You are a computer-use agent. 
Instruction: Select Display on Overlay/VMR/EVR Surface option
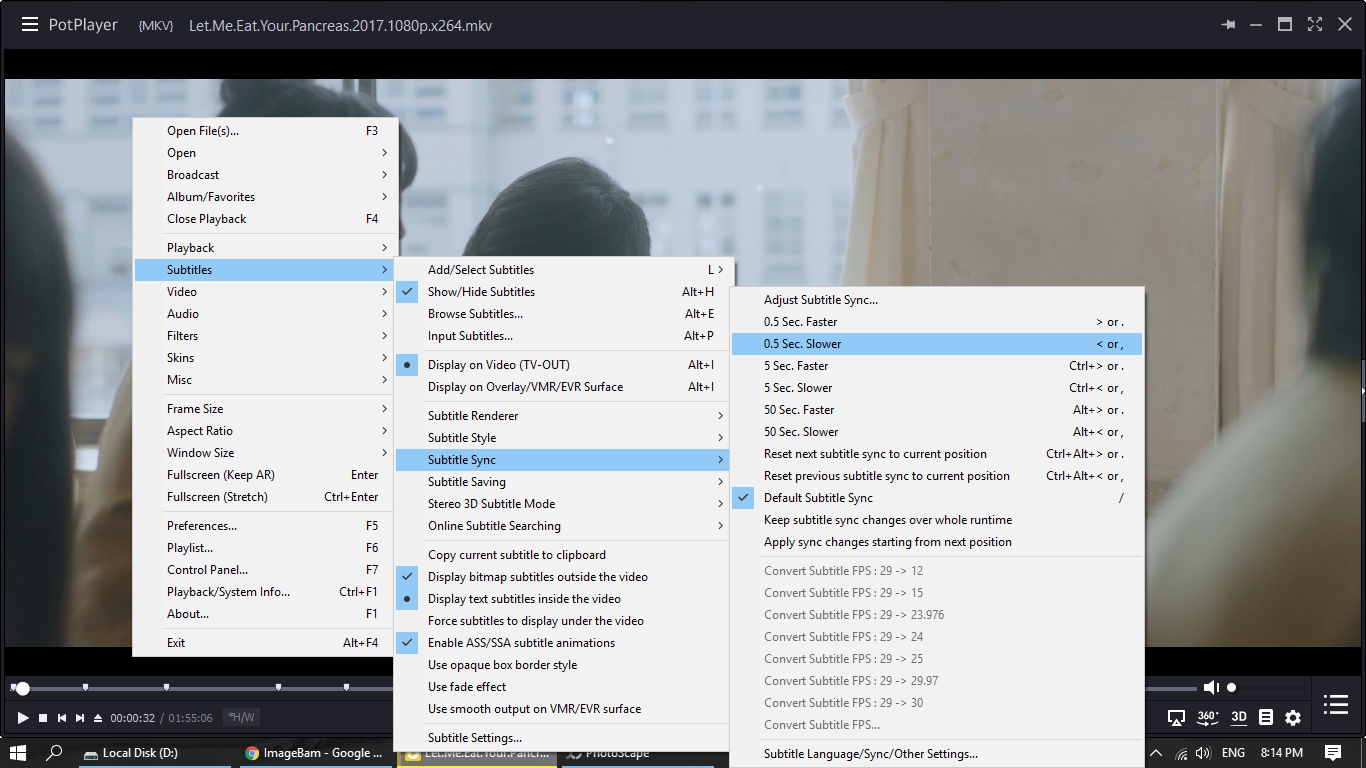point(525,387)
